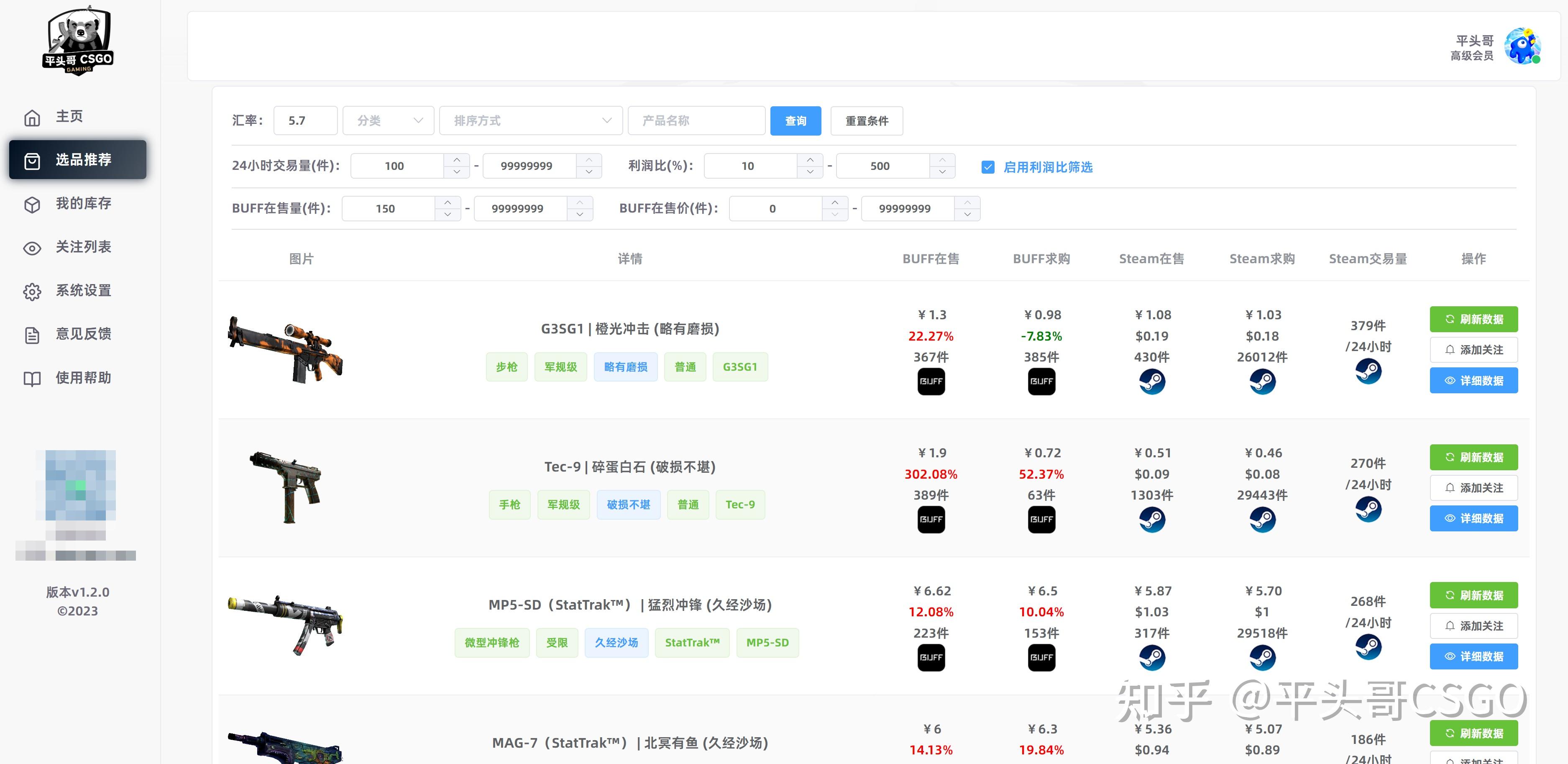The height and width of the screenshot is (764, 1568).
Task: Open Steam在售 icon for Tec-9 row
Action: (x=1152, y=519)
